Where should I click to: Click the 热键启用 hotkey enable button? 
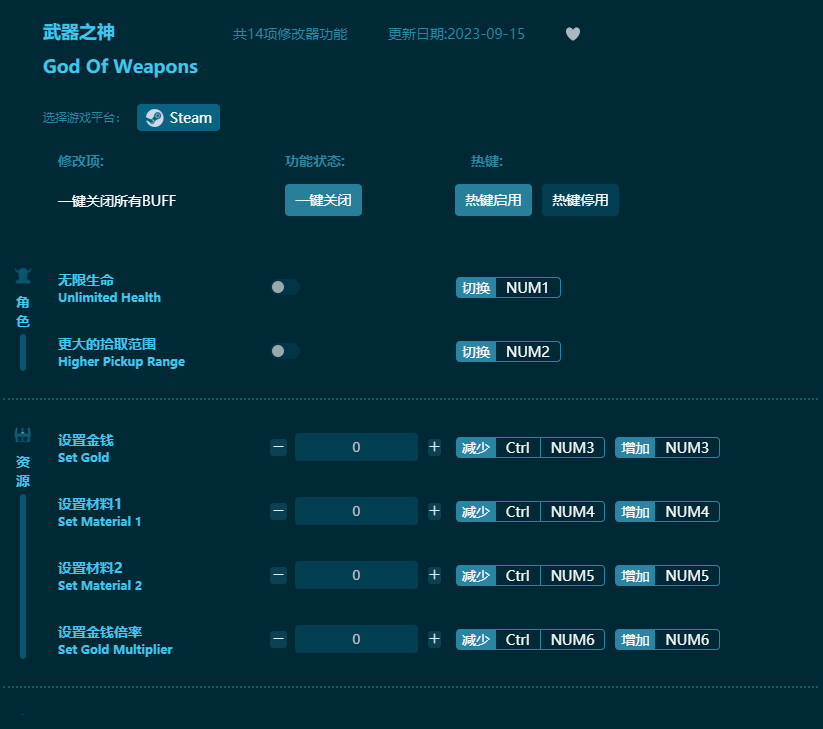pyautogui.click(x=493, y=200)
